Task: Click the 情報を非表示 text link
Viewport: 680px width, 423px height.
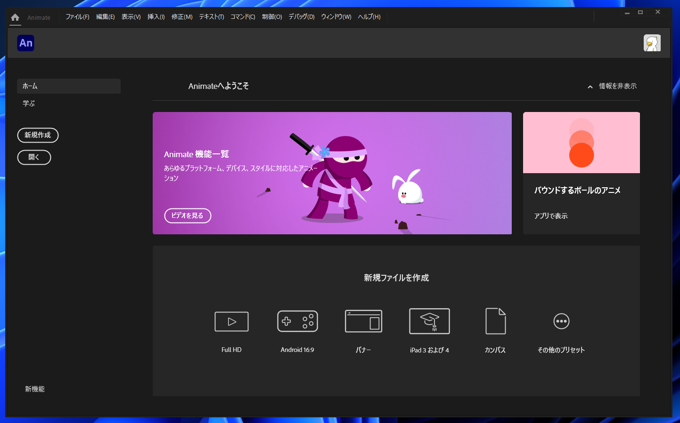Action: [x=618, y=86]
